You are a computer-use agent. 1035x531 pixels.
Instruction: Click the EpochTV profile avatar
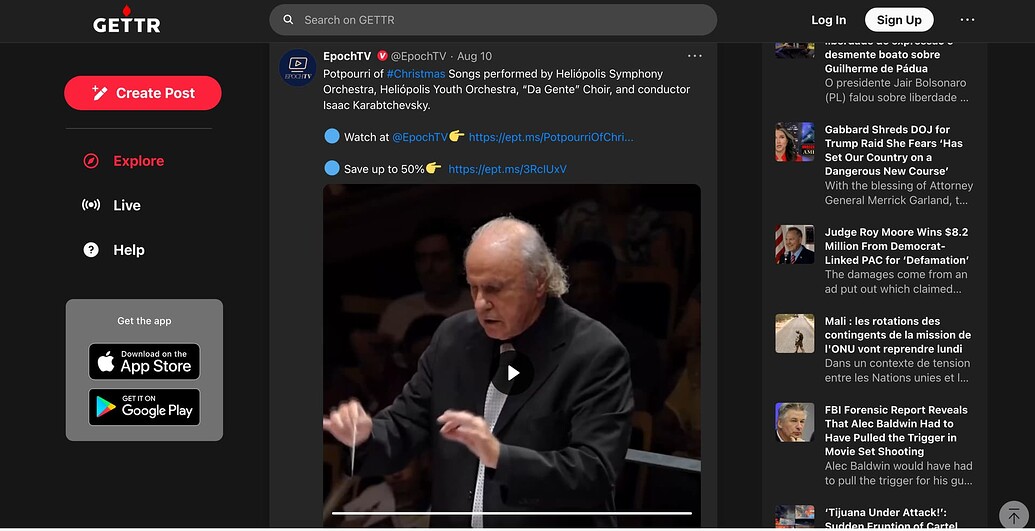298,67
